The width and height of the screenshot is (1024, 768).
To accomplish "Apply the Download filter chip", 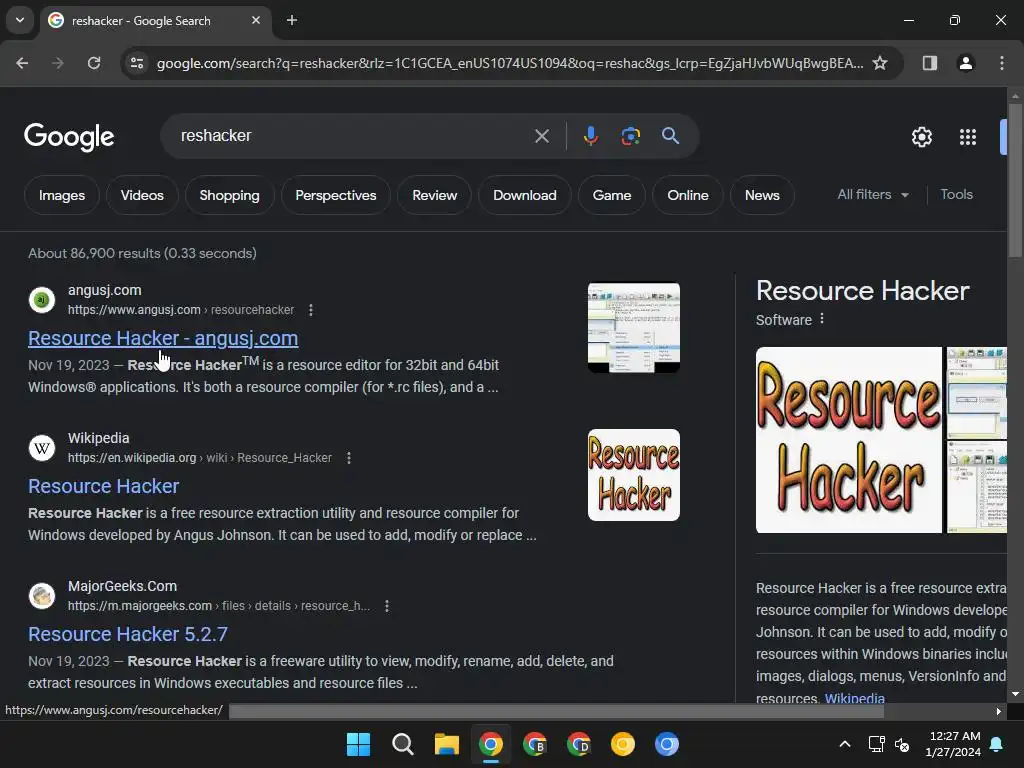I will tap(525, 195).
